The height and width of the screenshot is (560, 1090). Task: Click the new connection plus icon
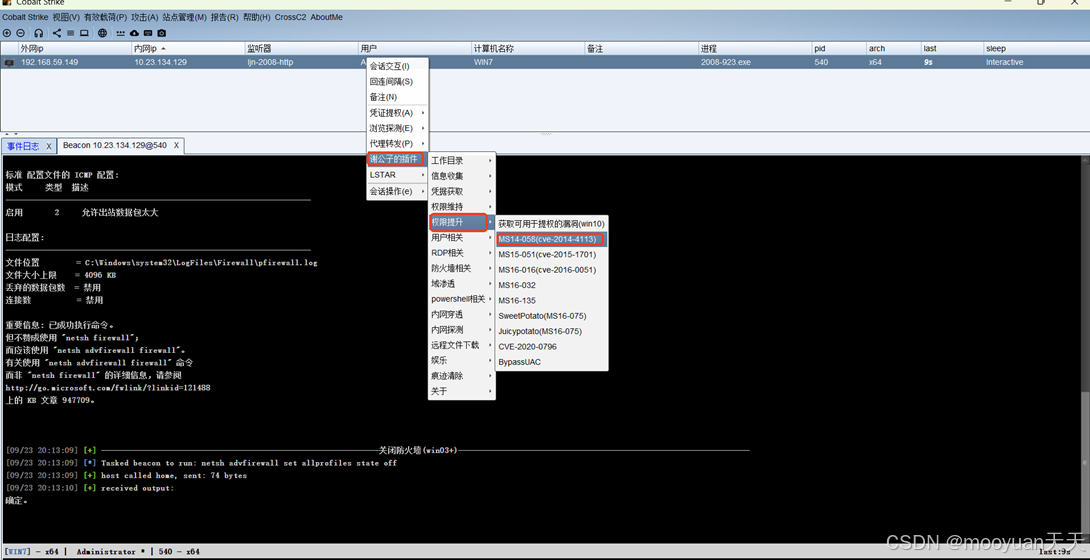click(7, 33)
